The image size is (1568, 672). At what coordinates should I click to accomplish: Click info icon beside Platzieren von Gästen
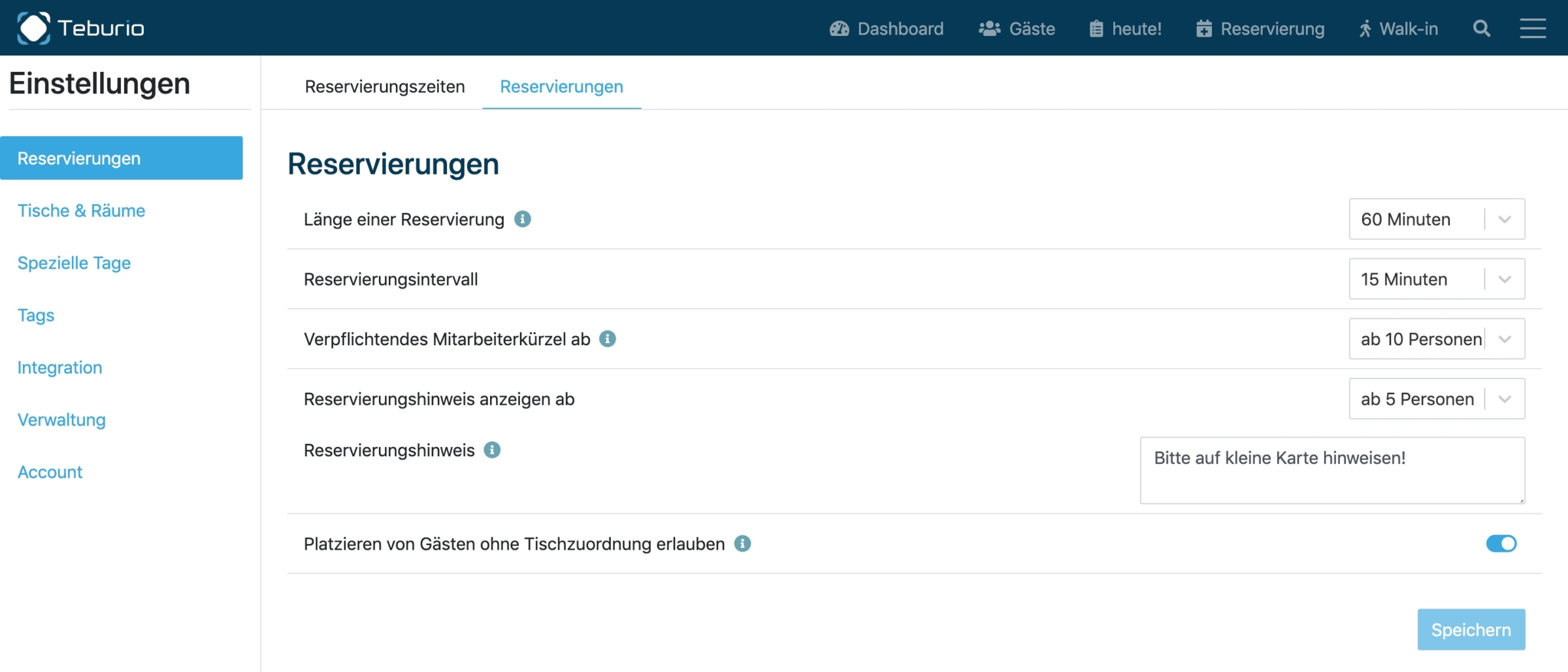[x=742, y=543]
